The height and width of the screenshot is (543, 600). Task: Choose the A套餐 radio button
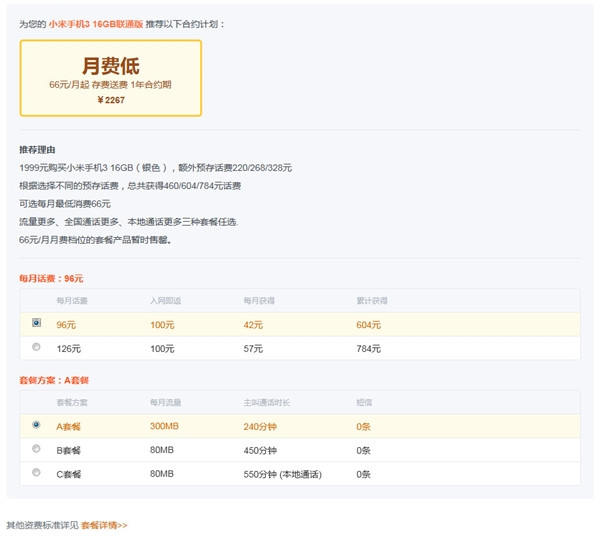click(x=37, y=424)
